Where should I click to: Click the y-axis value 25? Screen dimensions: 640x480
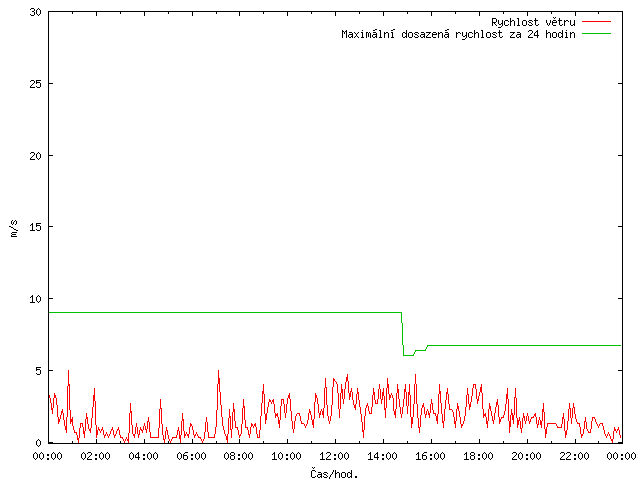click(36, 84)
